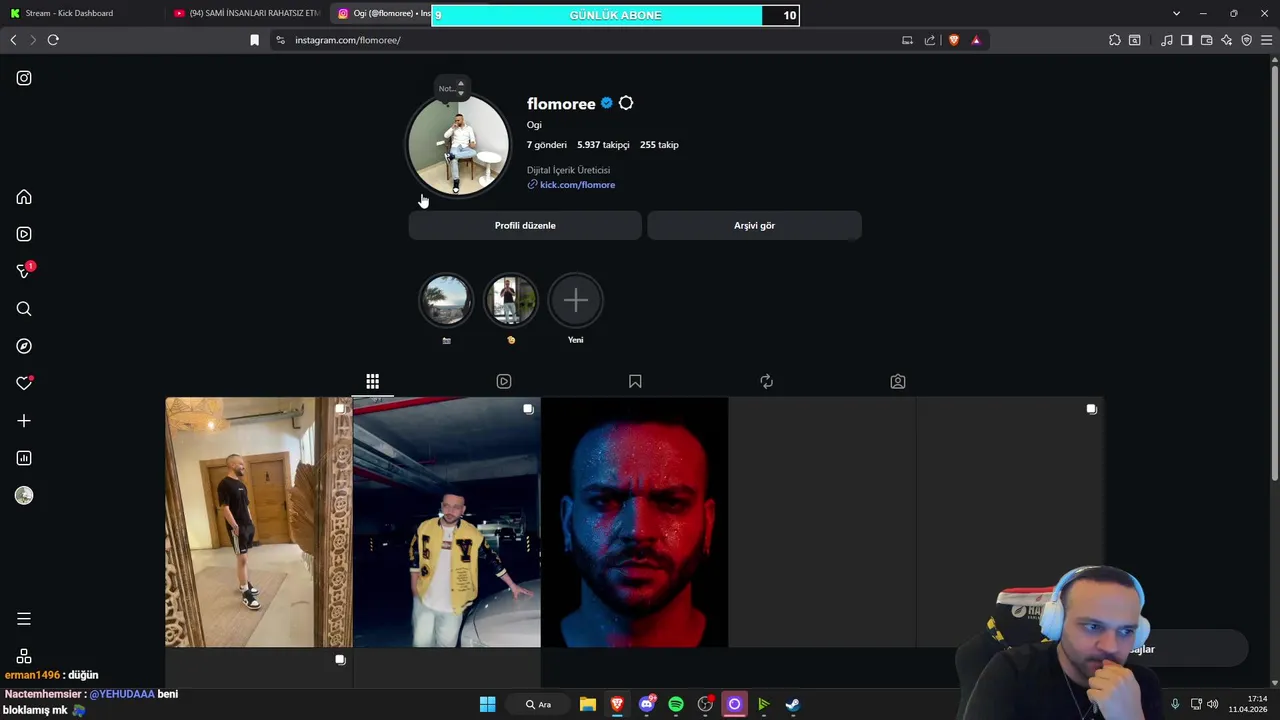Click Arşivi gör button
This screenshot has height=720, width=1280.
(x=754, y=225)
